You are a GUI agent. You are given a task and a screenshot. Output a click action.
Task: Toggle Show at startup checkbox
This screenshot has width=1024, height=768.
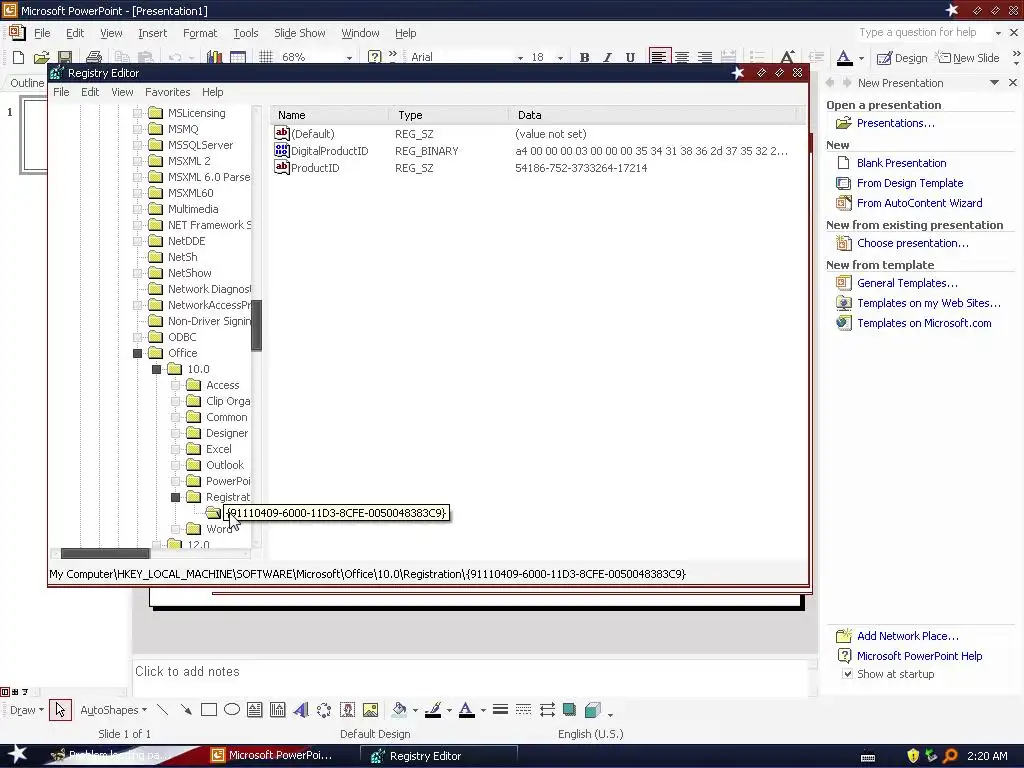(847, 674)
